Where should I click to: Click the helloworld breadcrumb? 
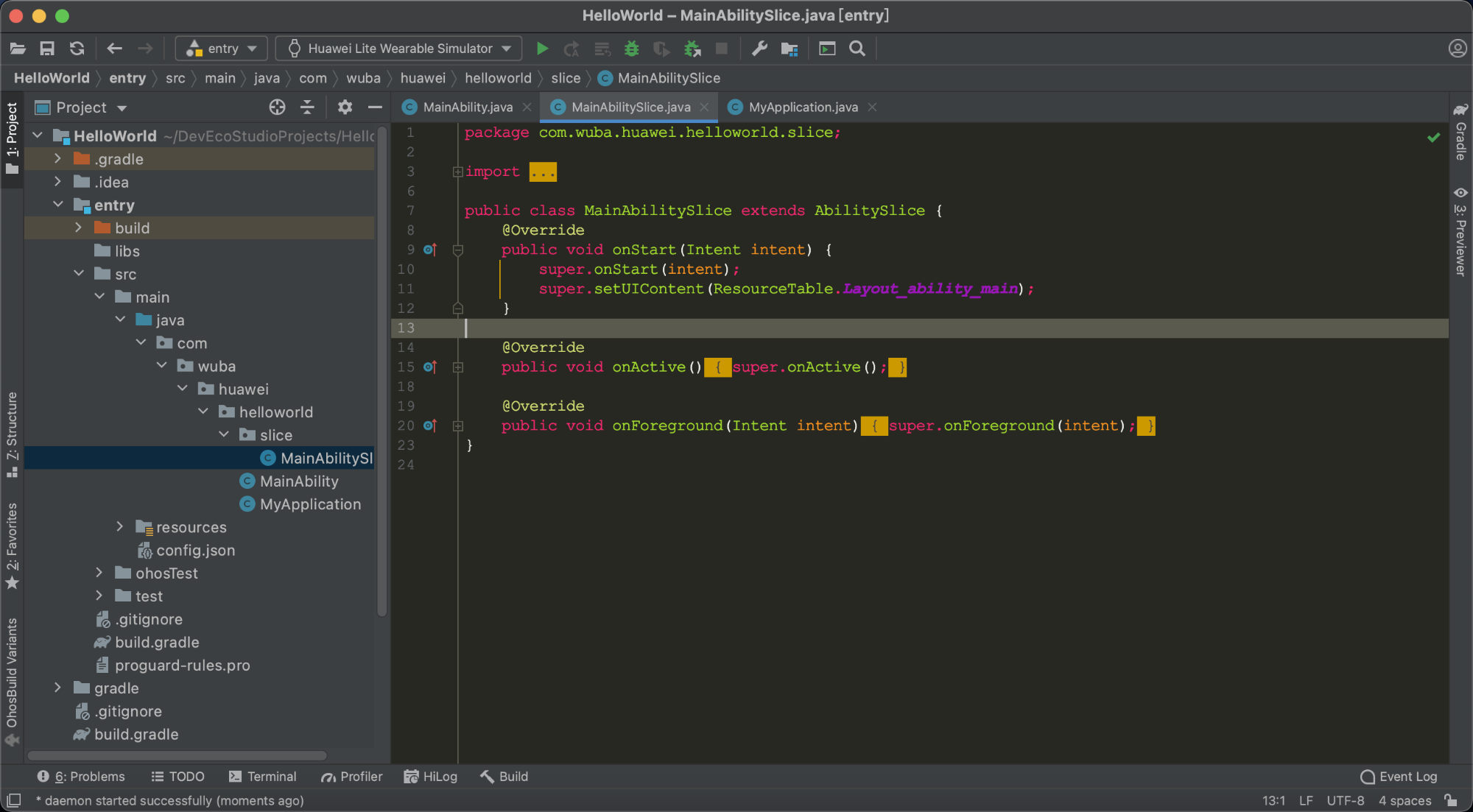498,78
